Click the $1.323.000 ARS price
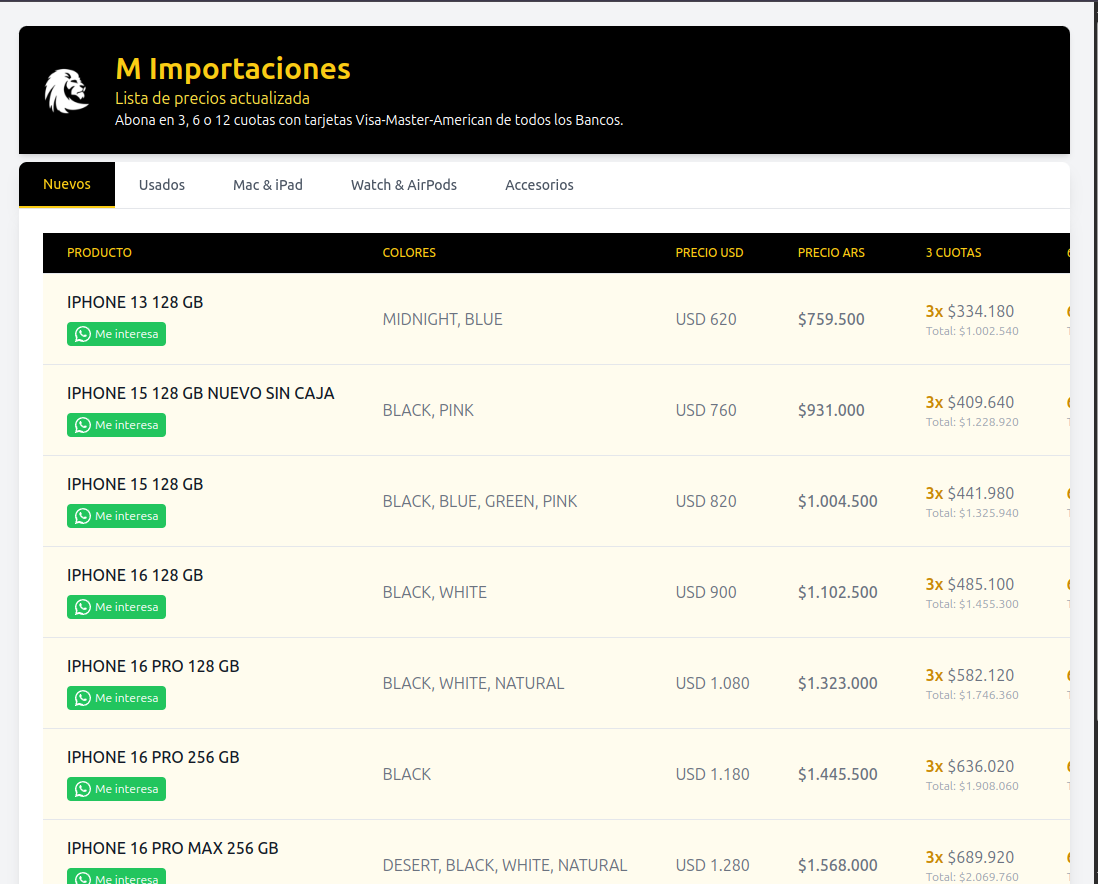 [838, 684]
